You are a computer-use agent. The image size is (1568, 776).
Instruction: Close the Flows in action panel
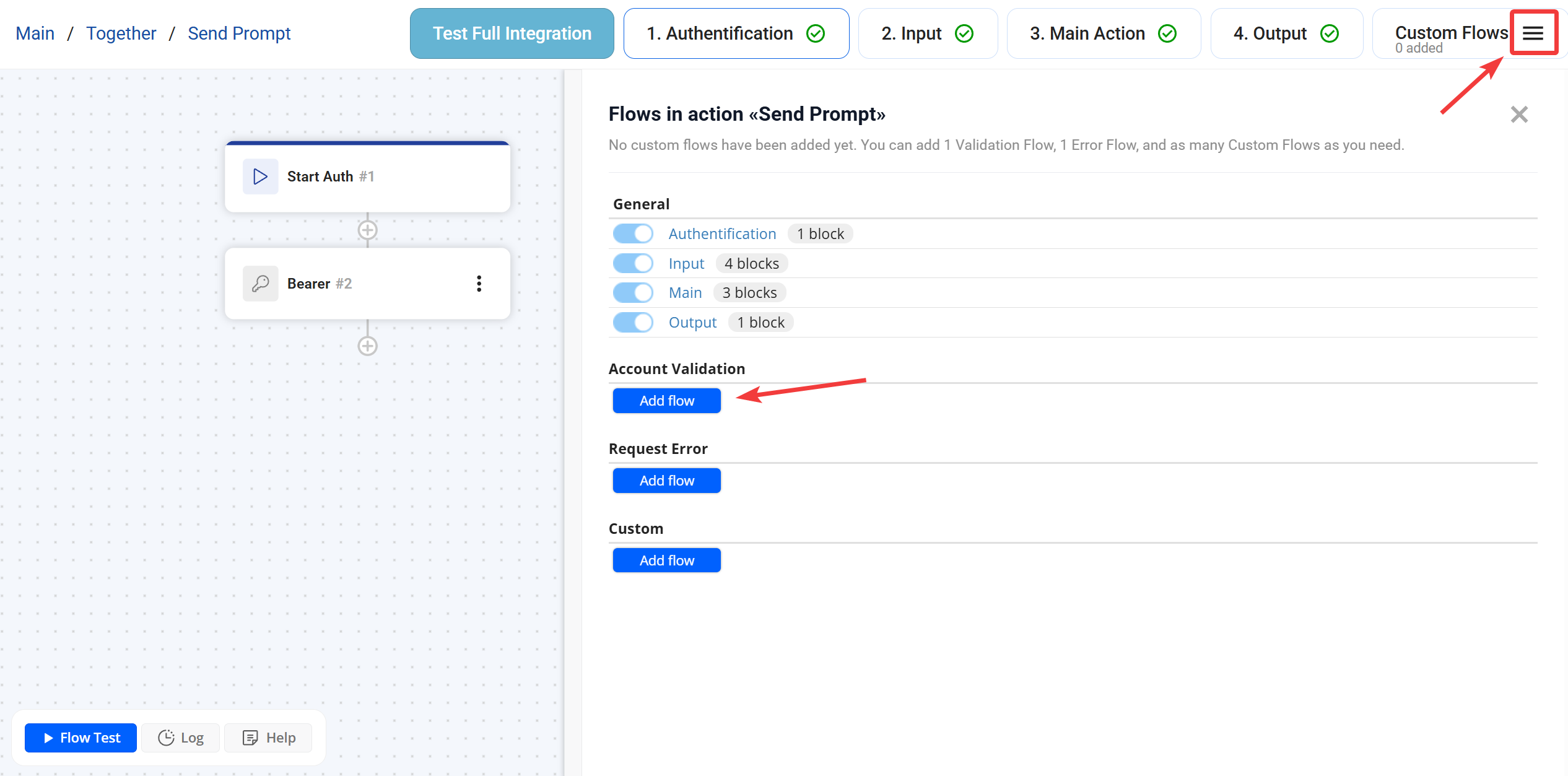pyautogui.click(x=1519, y=114)
